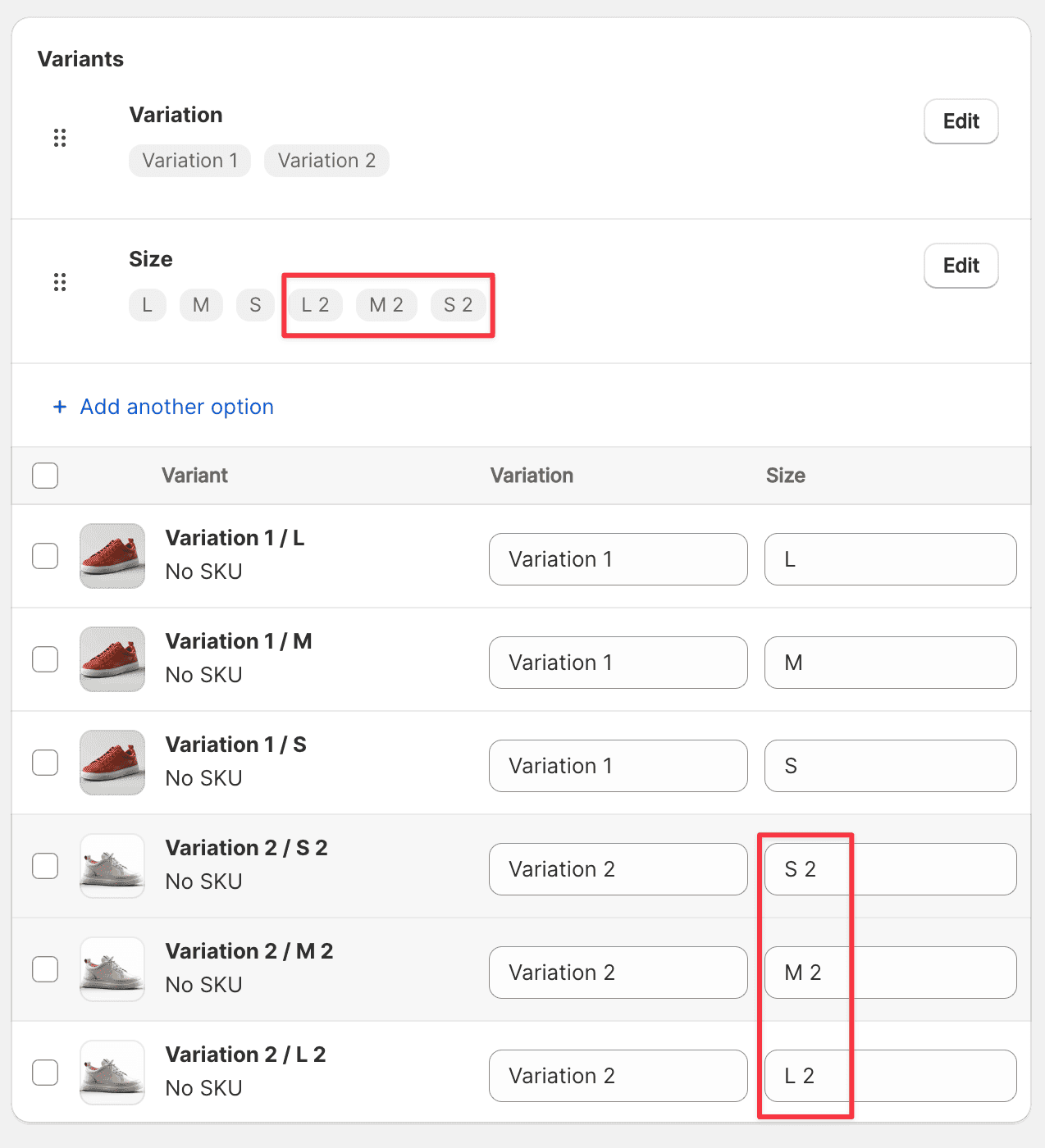
Task: Click the plus icon for adding option
Action: click(x=60, y=407)
